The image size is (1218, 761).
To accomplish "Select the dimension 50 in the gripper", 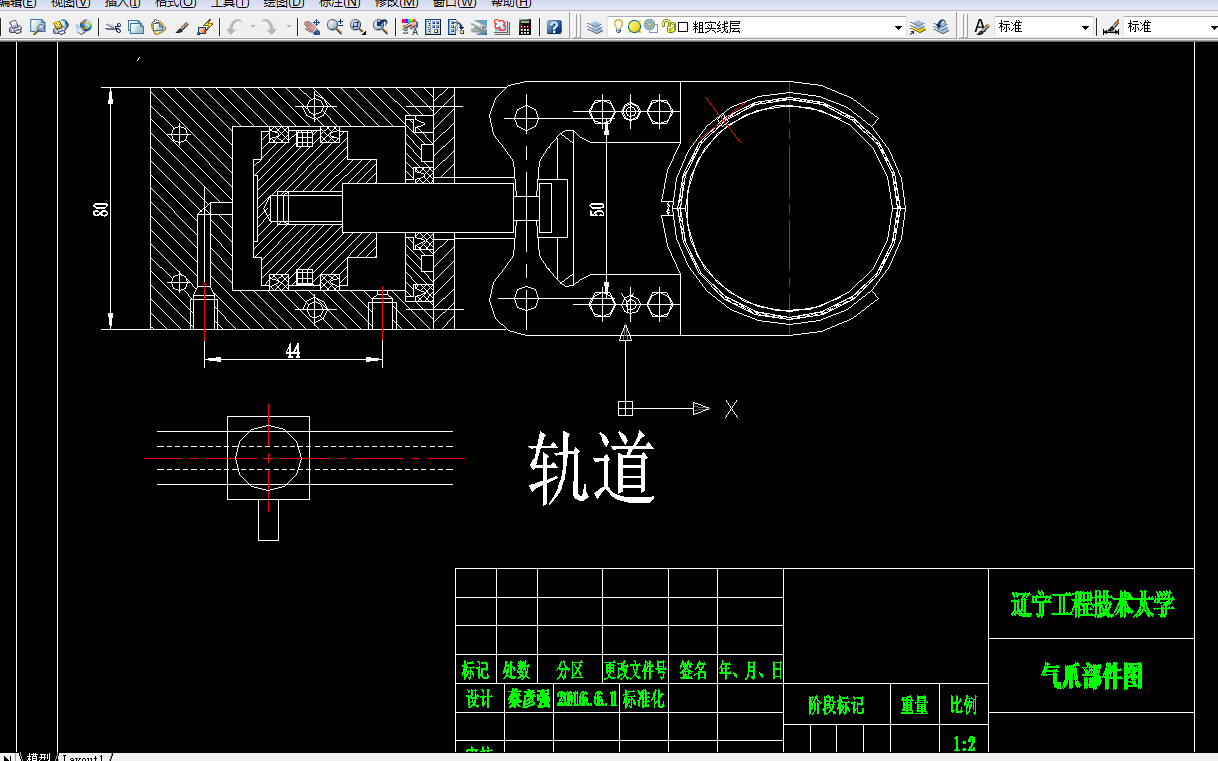I will (x=598, y=209).
